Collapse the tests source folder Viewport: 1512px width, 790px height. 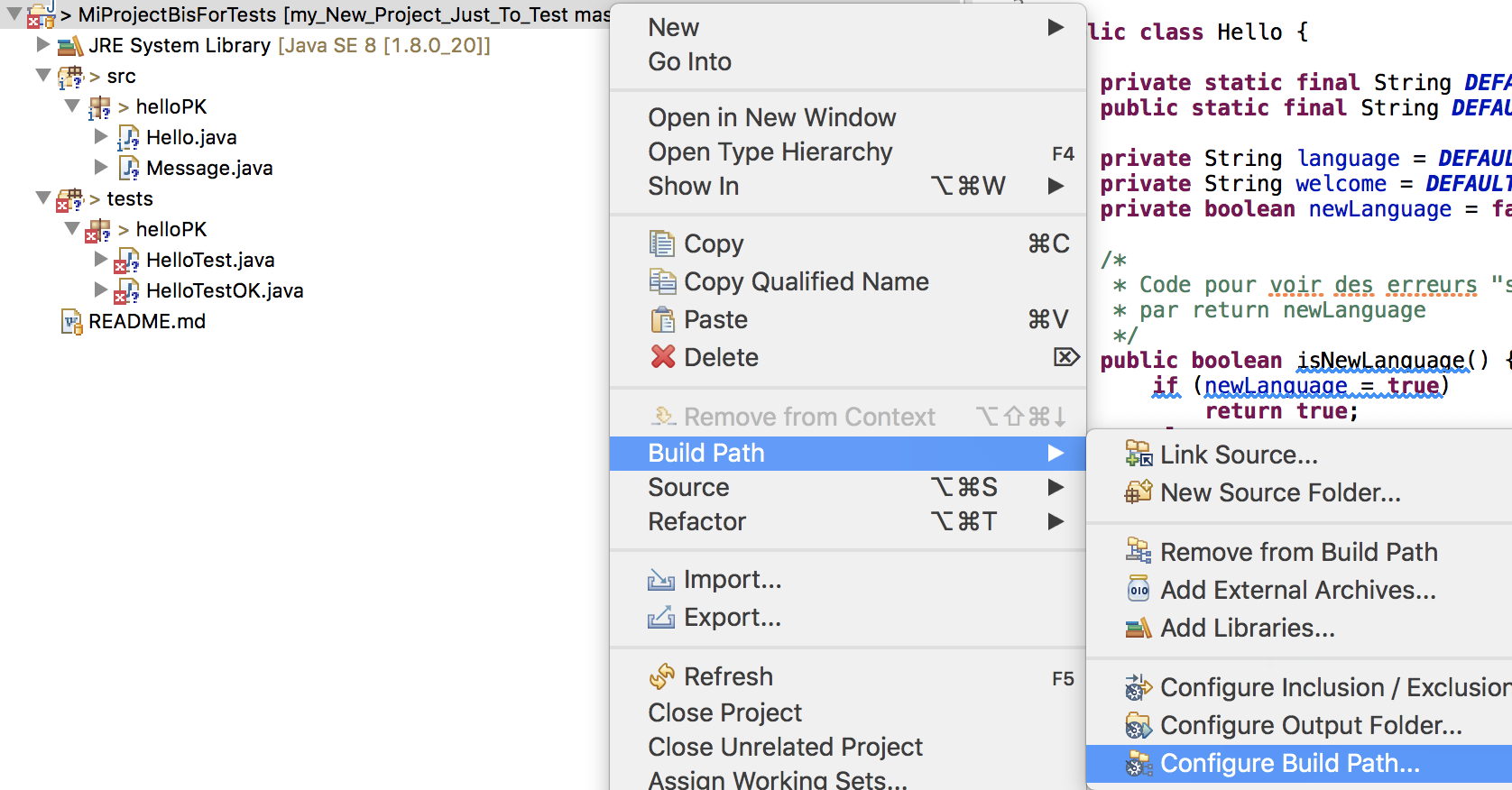point(42,197)
